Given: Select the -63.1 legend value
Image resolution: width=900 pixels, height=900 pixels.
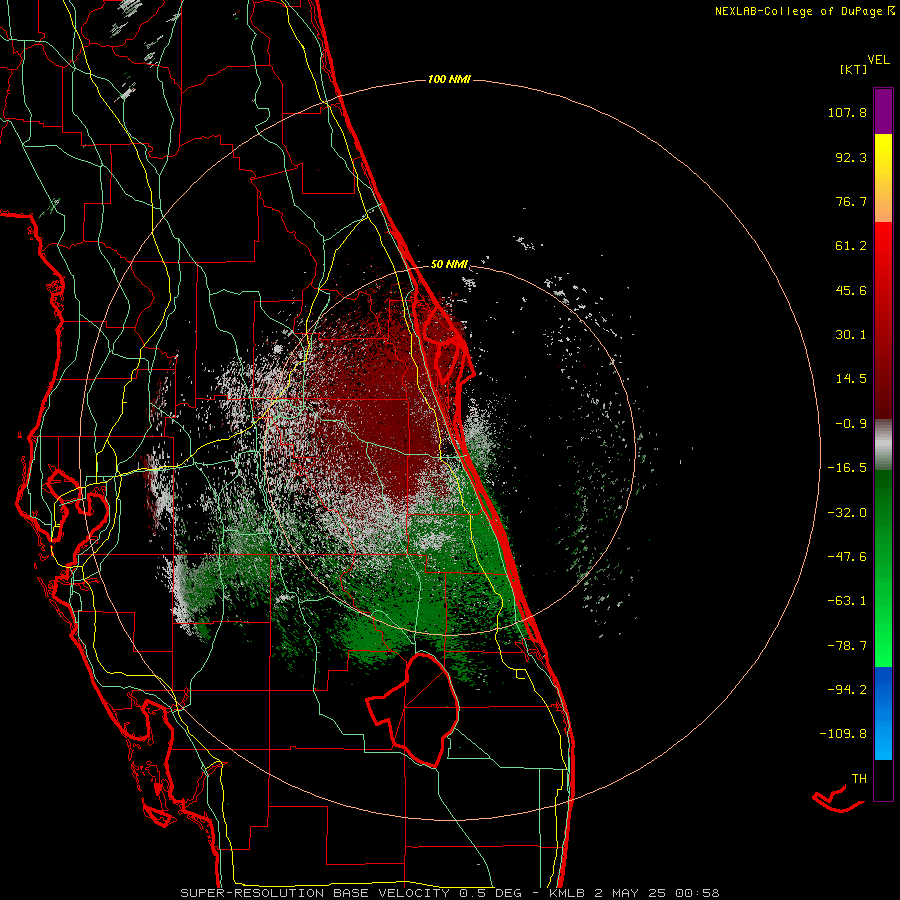Looking at the screenshot, I should [847, 601].
